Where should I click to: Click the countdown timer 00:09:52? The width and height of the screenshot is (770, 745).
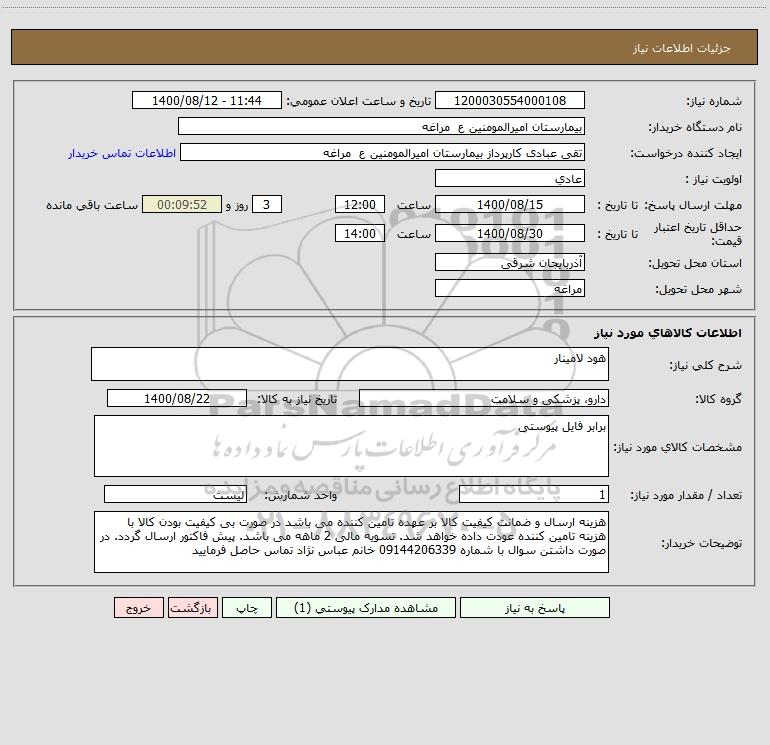[182, 204]
